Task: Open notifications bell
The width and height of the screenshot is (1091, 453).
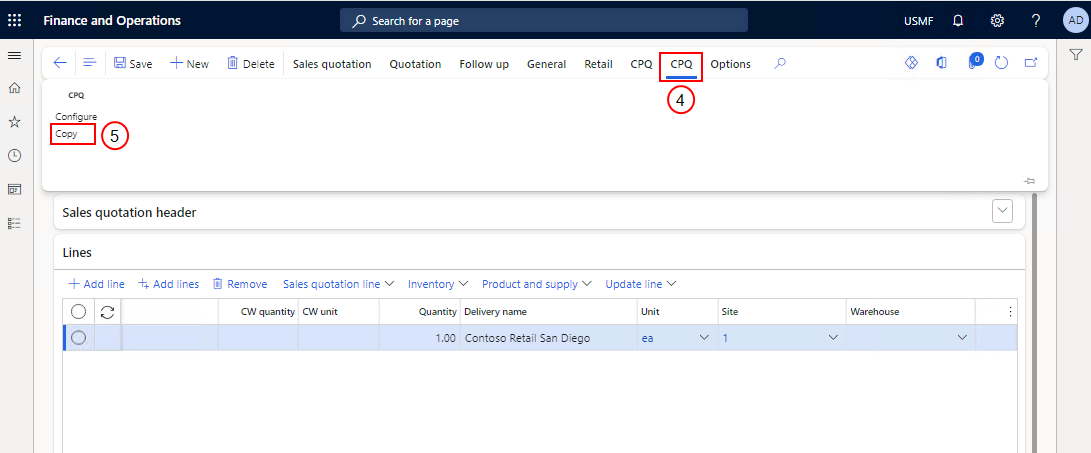Action: [x=958, y=21]
